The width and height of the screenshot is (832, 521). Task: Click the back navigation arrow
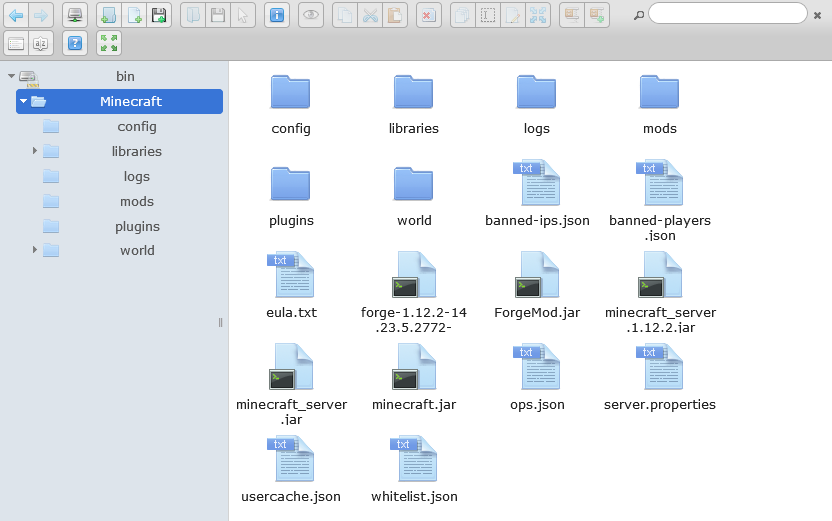click(x=16, y=15)
